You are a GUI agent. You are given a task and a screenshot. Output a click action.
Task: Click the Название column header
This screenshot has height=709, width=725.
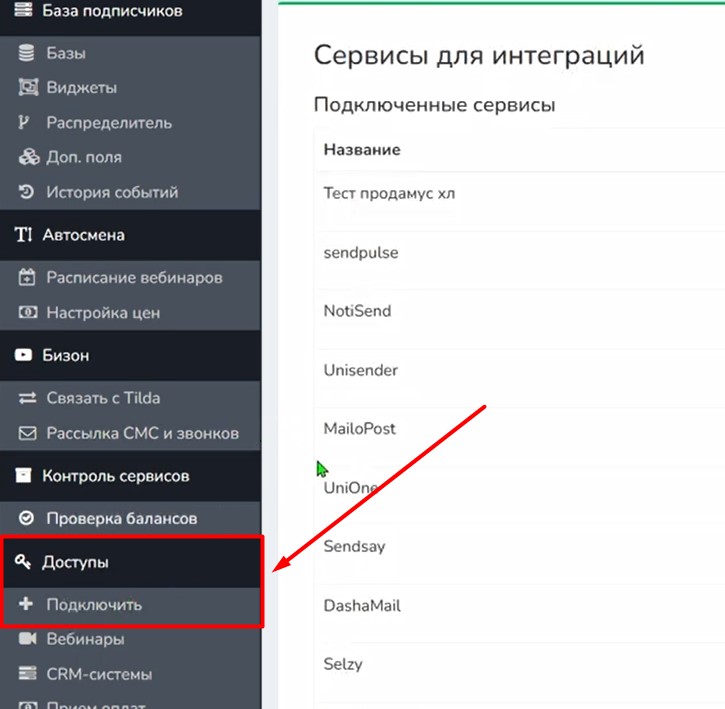point(362,150)
